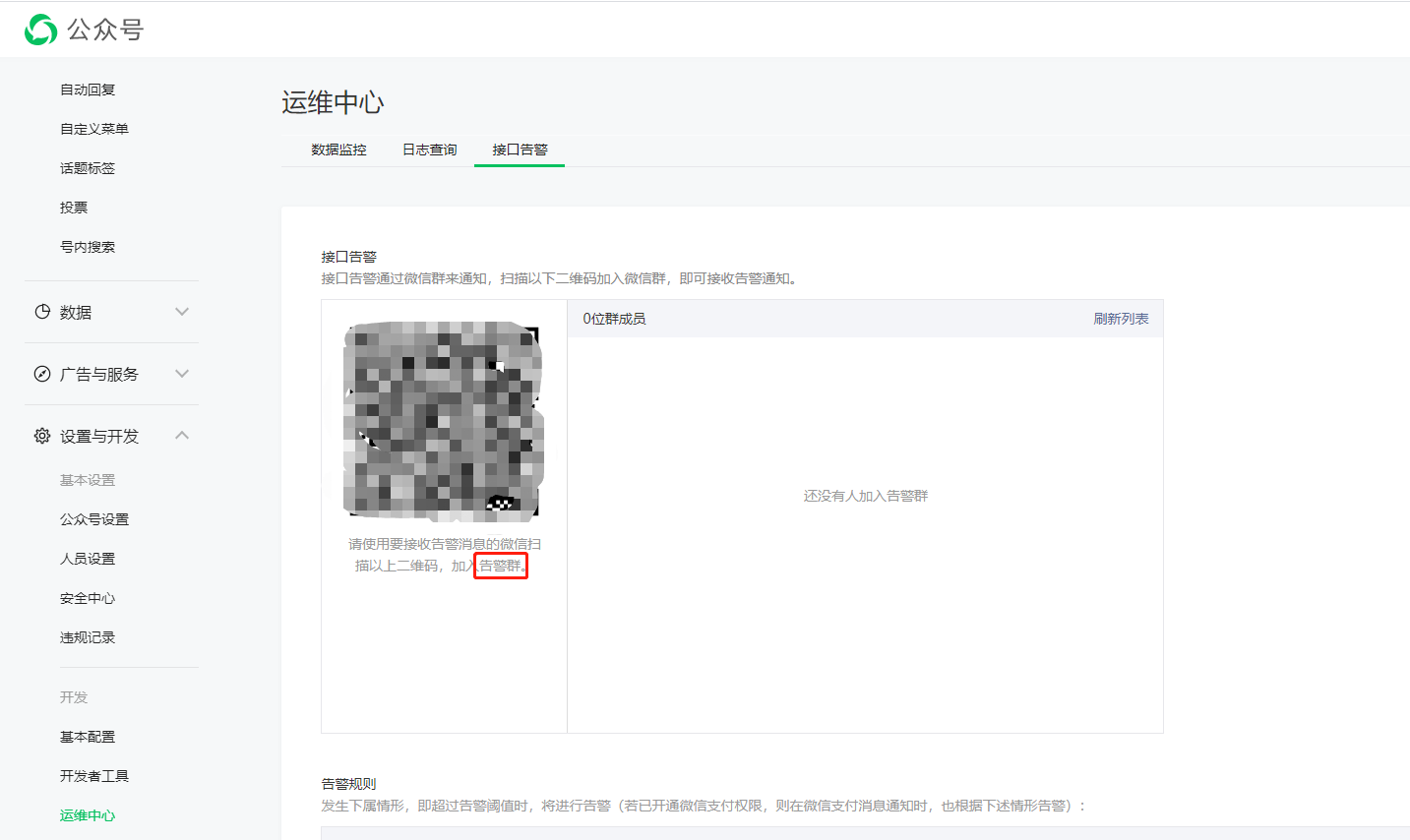Open 号内搜索 in the sidebar
1410x840 pixels.
pyautogui.click(x=88, y=247)
